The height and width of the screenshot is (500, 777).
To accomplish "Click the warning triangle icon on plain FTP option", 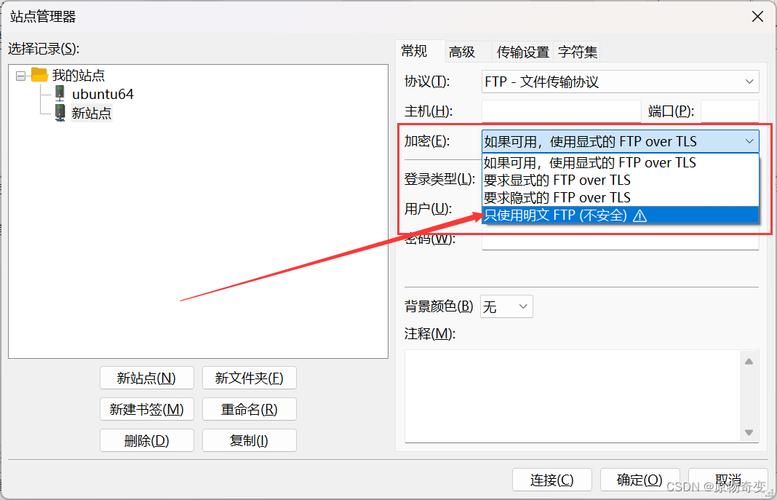I will [640, 216].
